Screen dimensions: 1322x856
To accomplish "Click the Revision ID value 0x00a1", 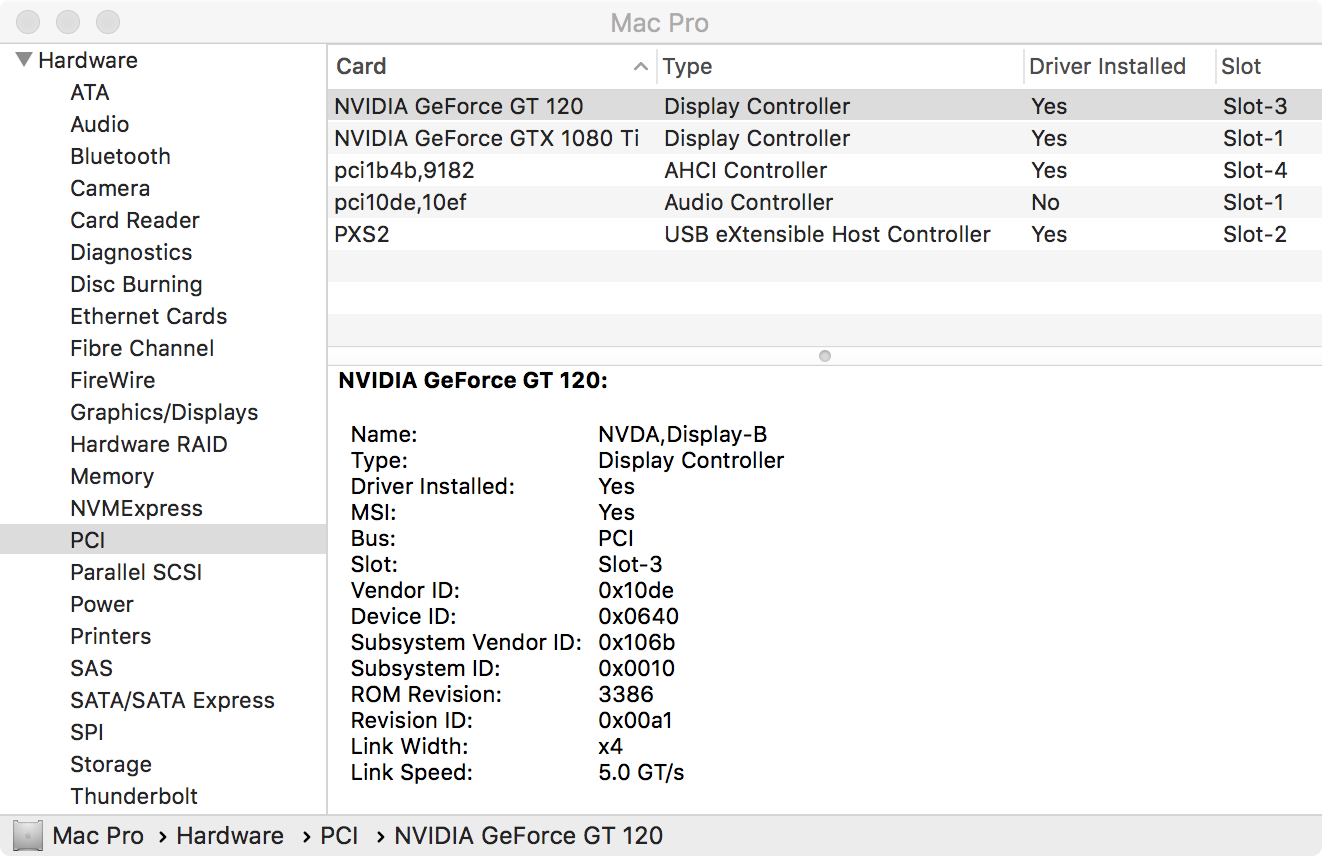I will [x=636, y=720].
